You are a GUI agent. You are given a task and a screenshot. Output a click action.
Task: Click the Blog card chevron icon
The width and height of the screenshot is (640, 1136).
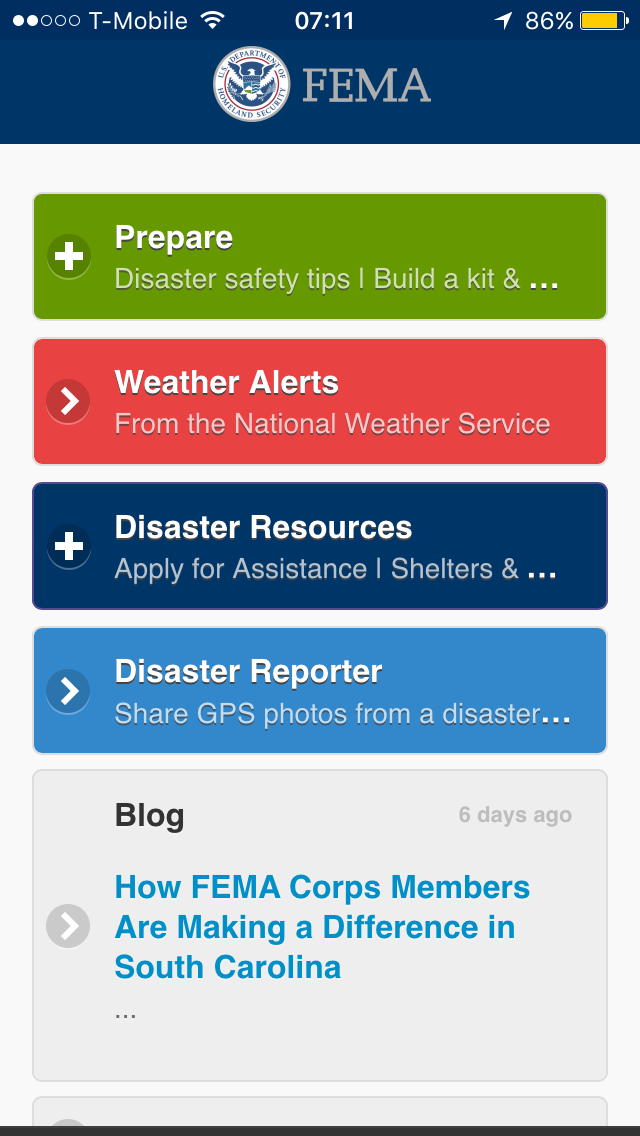(69, 927)
